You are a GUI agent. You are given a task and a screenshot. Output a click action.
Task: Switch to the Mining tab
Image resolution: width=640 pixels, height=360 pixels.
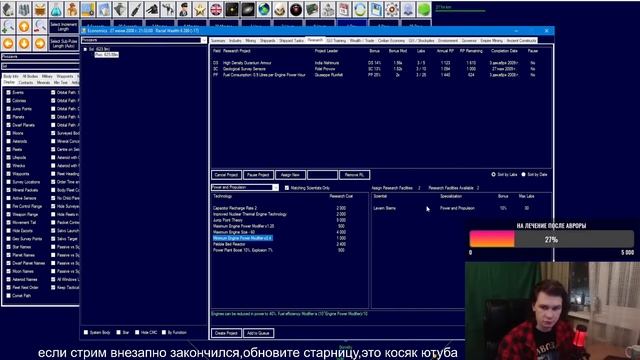251,40
